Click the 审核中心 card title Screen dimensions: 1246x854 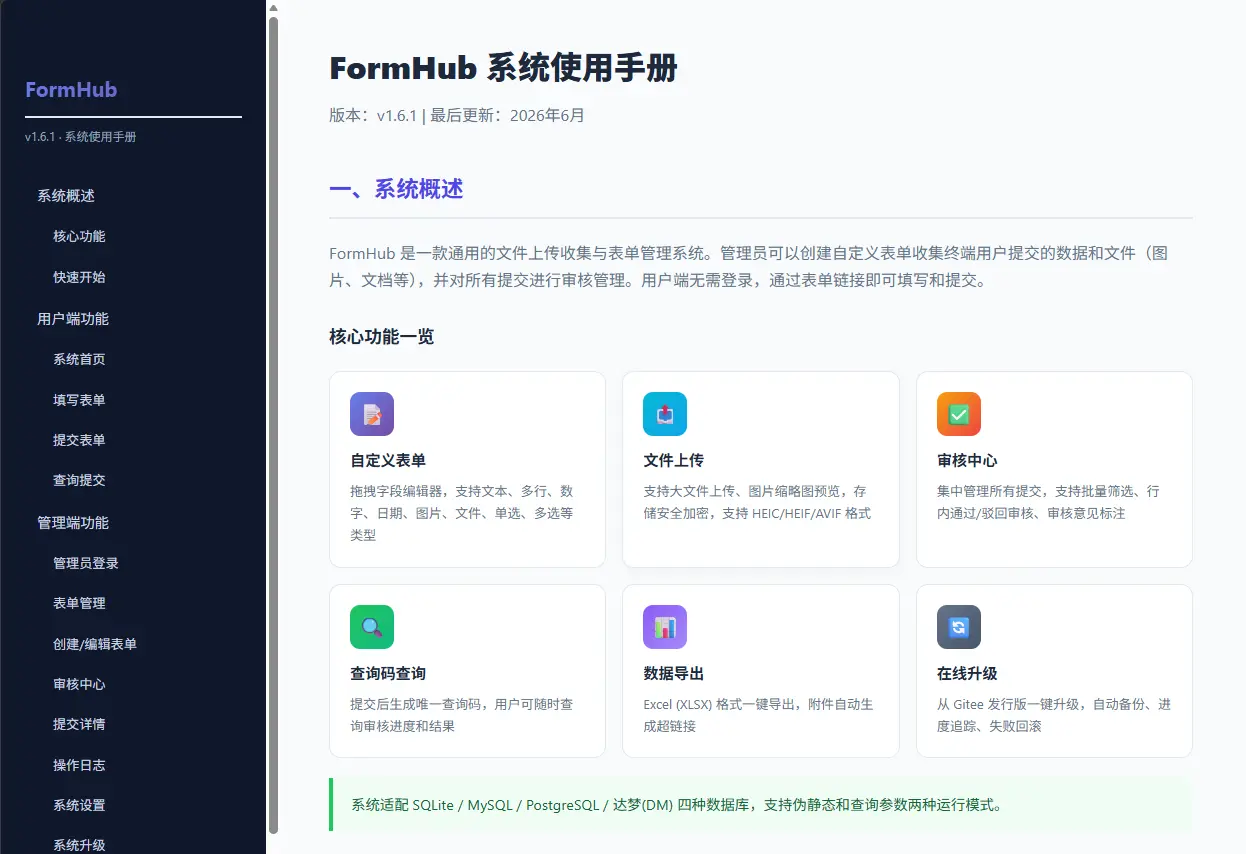click(967, 461)
